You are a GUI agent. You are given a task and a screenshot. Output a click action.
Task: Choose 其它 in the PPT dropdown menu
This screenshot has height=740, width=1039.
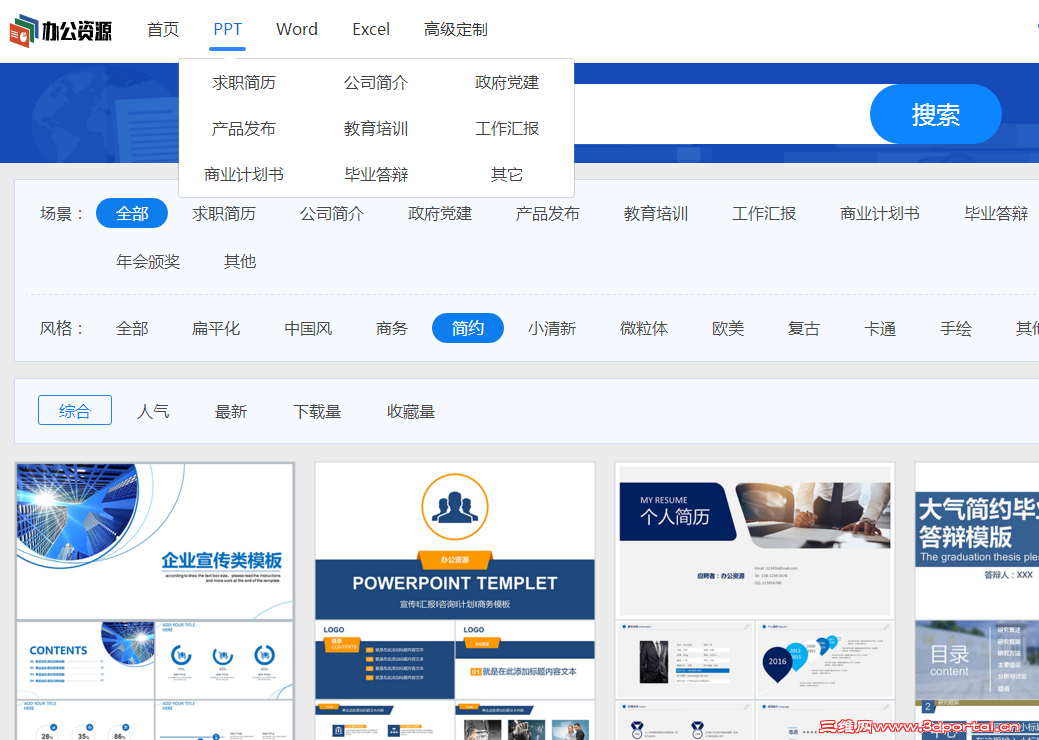tap(507, 174)
